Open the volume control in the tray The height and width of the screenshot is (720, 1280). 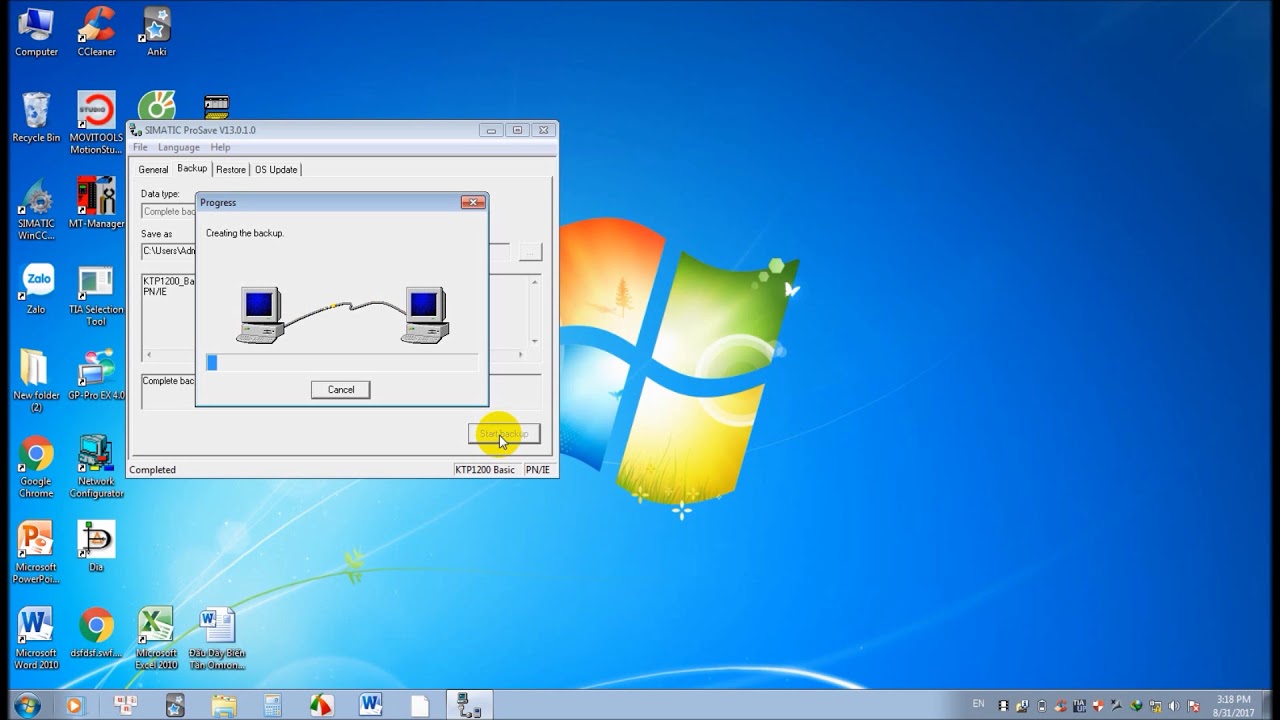pyautogui.click(x=1175, y=706)
